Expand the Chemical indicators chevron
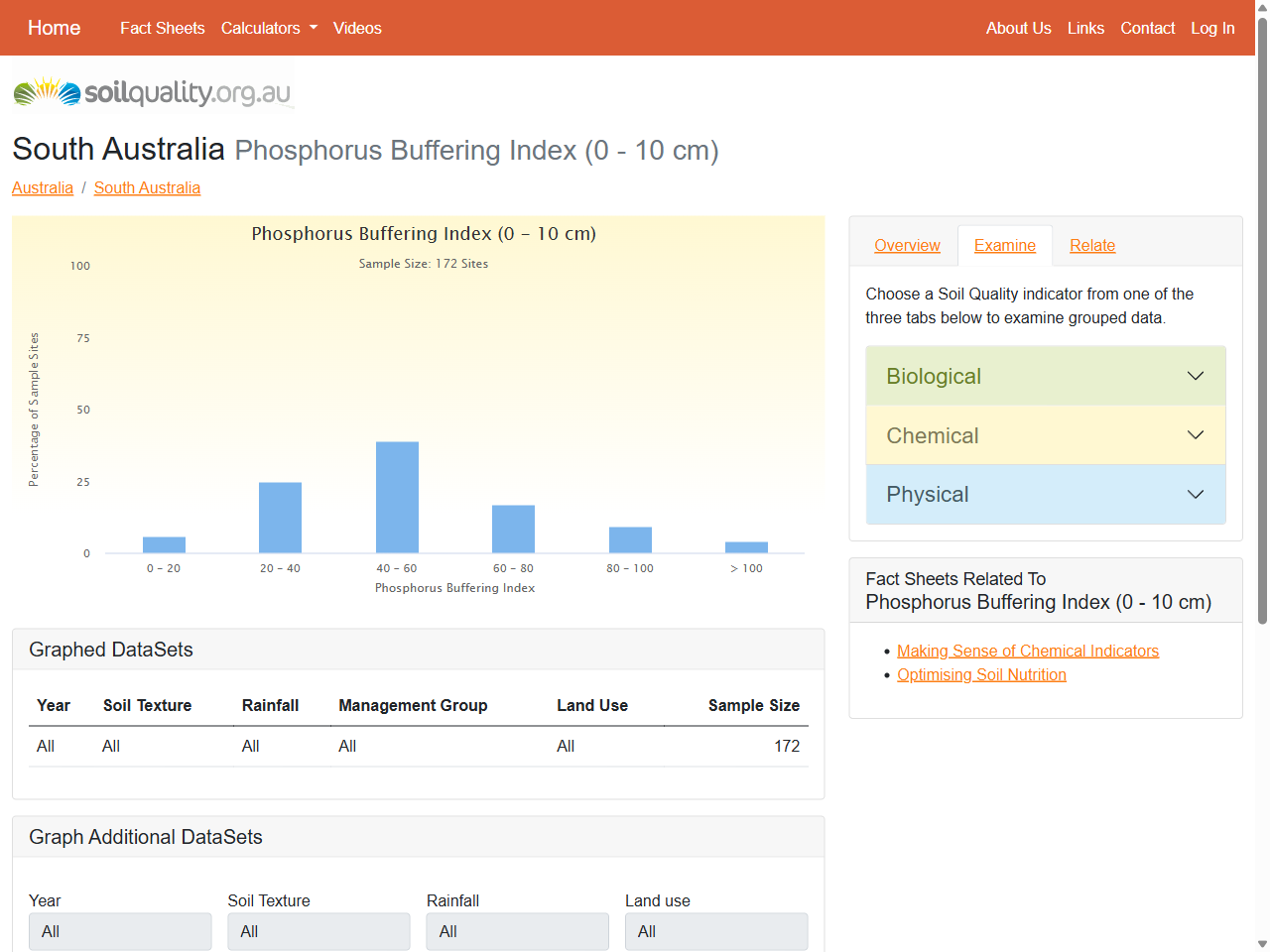 (x=1195, y=434)
